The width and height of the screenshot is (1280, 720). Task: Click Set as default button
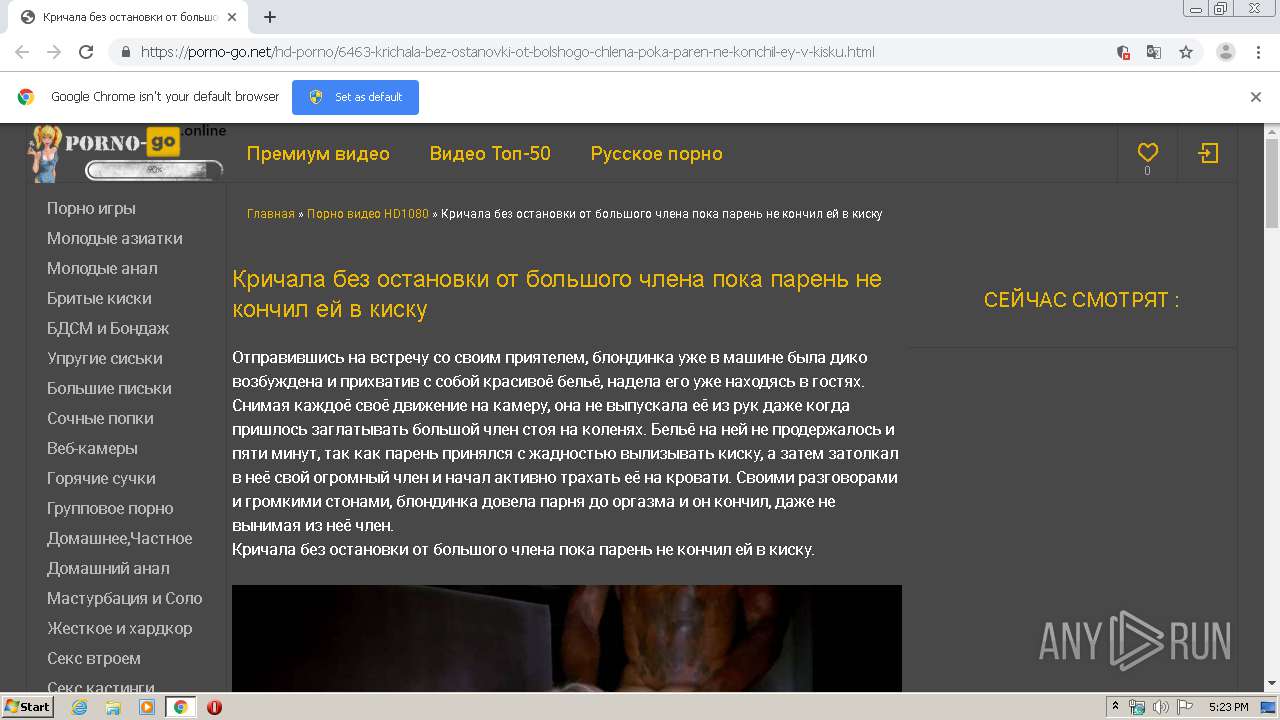(355, 97)
